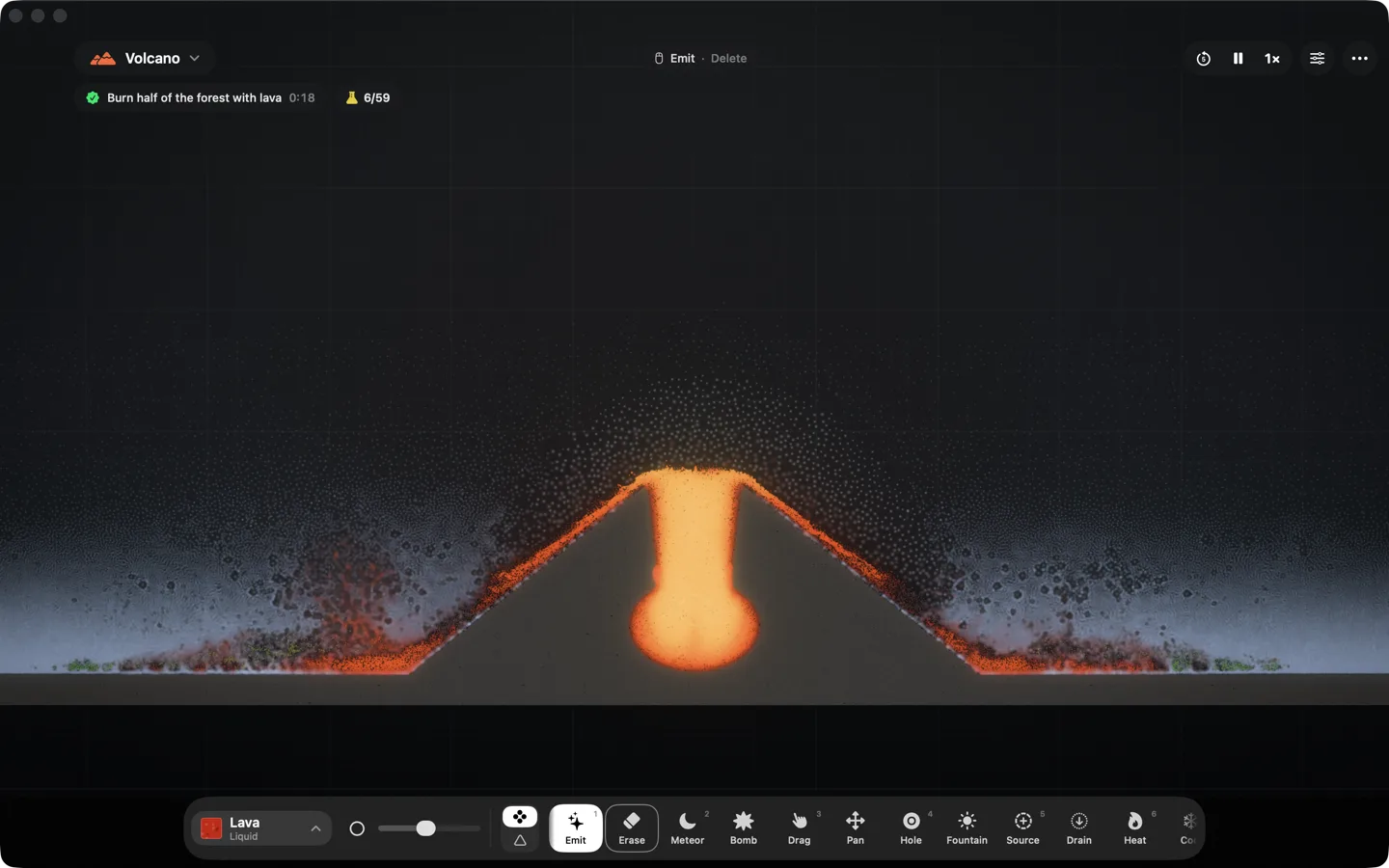
Task: Click the brush size circle preview
Action: 357,828
